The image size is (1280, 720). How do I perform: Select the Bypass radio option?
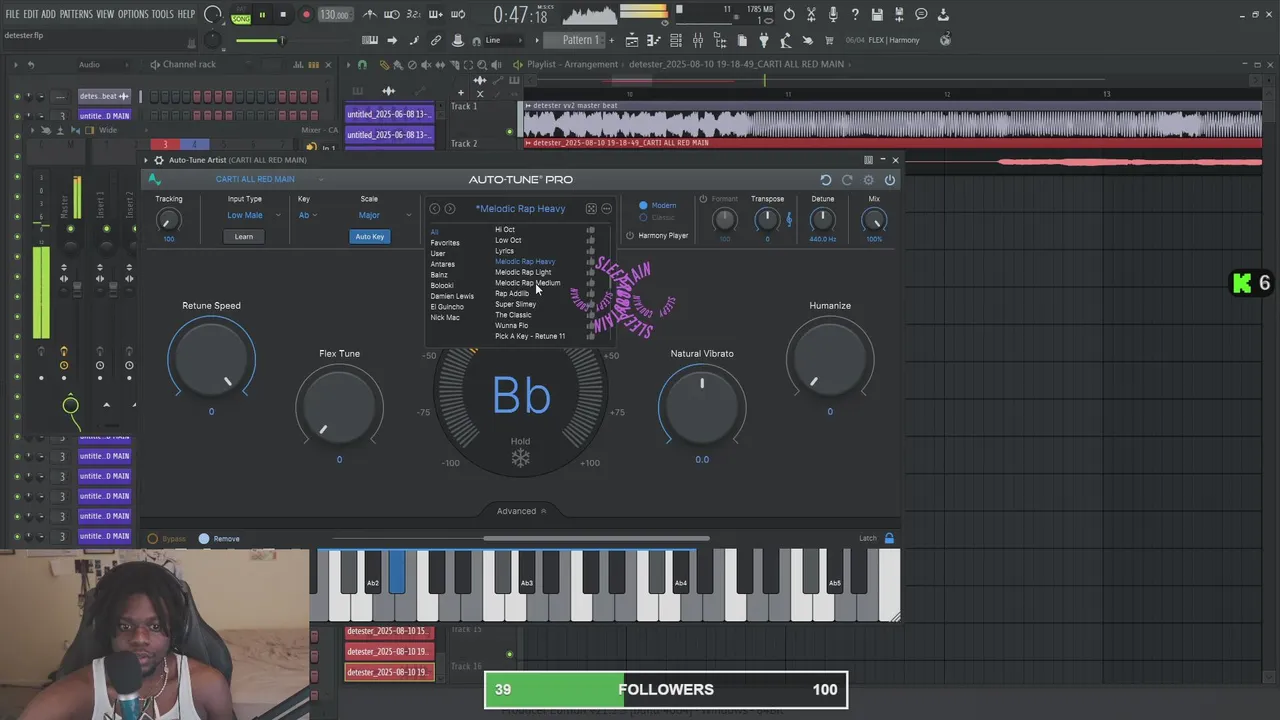pyautogui.click(x=153, y=539)
